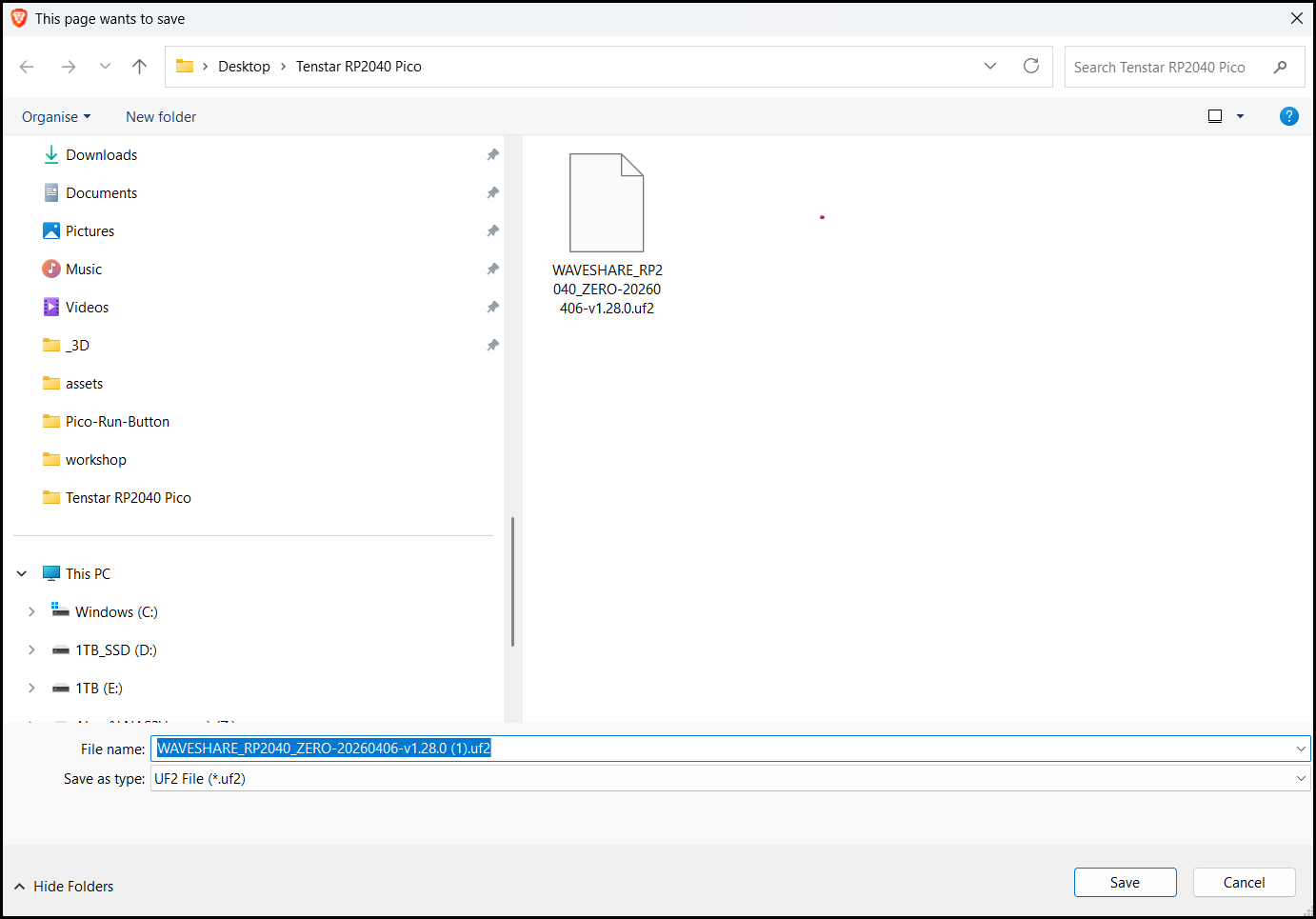1316x919 pixels.
Task: Open the assets folder in sidebar
Action: coord(85,384)
